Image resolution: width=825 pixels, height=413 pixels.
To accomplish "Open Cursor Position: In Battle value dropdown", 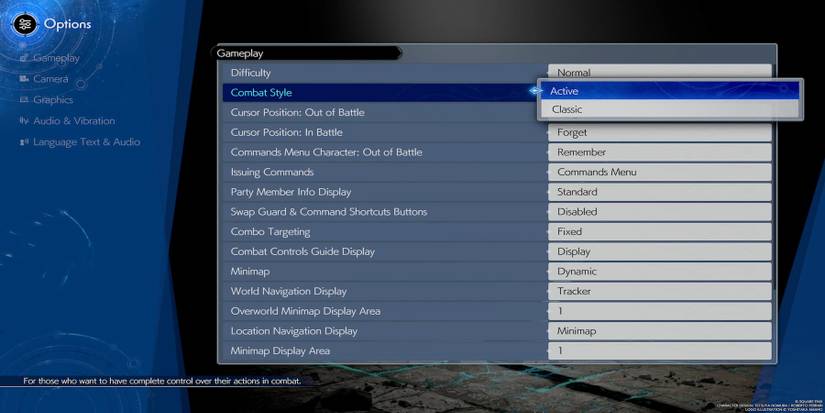I will (659, 132).
